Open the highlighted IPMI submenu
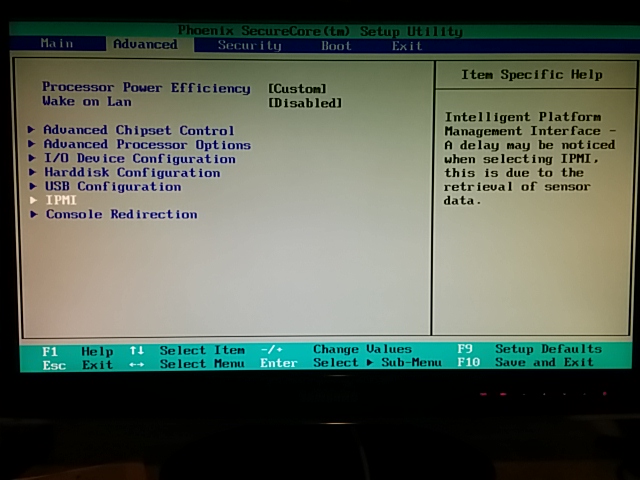640x480 pixels. pyautogui.click(x=61, y=200)
